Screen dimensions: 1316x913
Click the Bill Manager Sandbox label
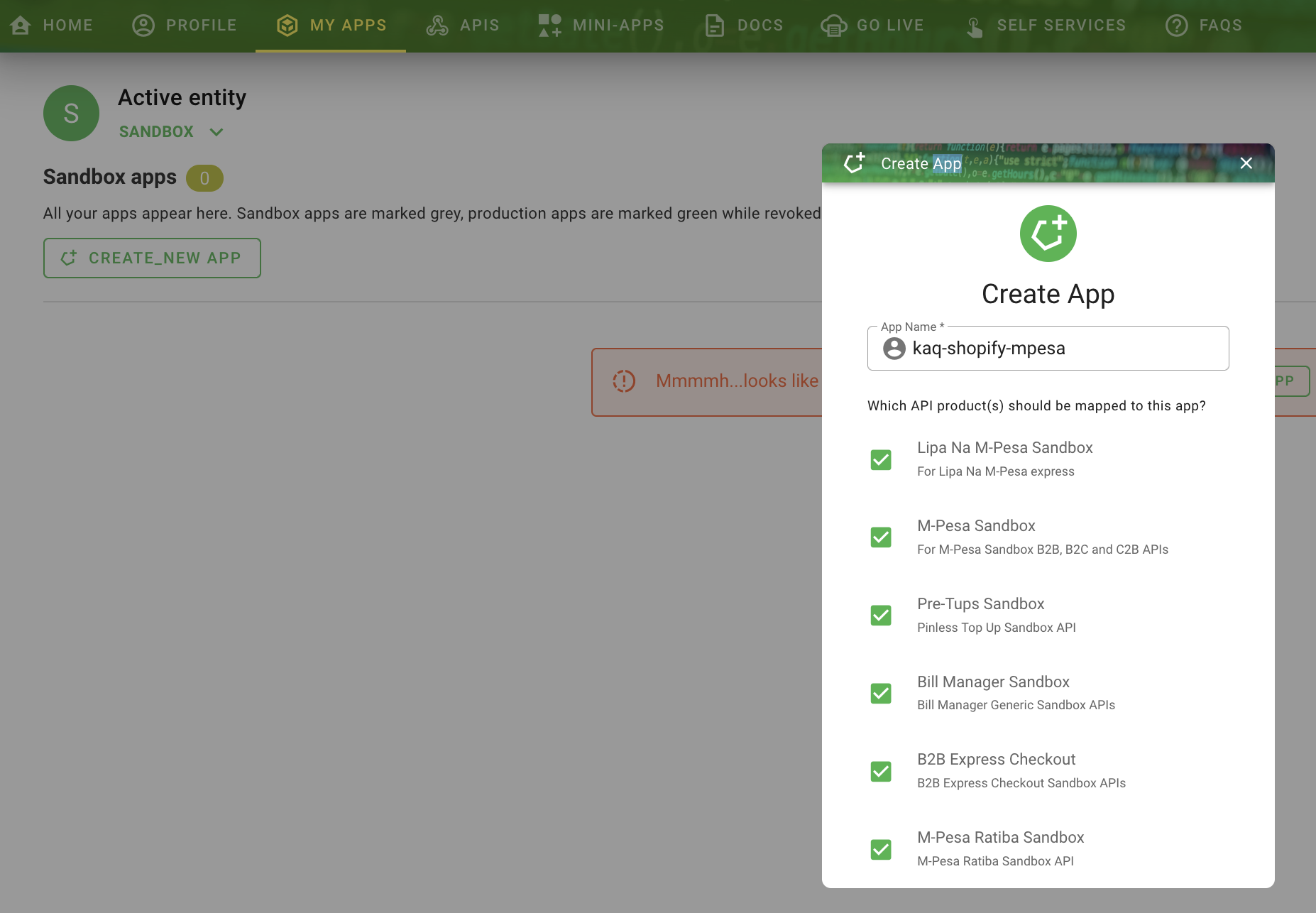click(x=993, y=682)
